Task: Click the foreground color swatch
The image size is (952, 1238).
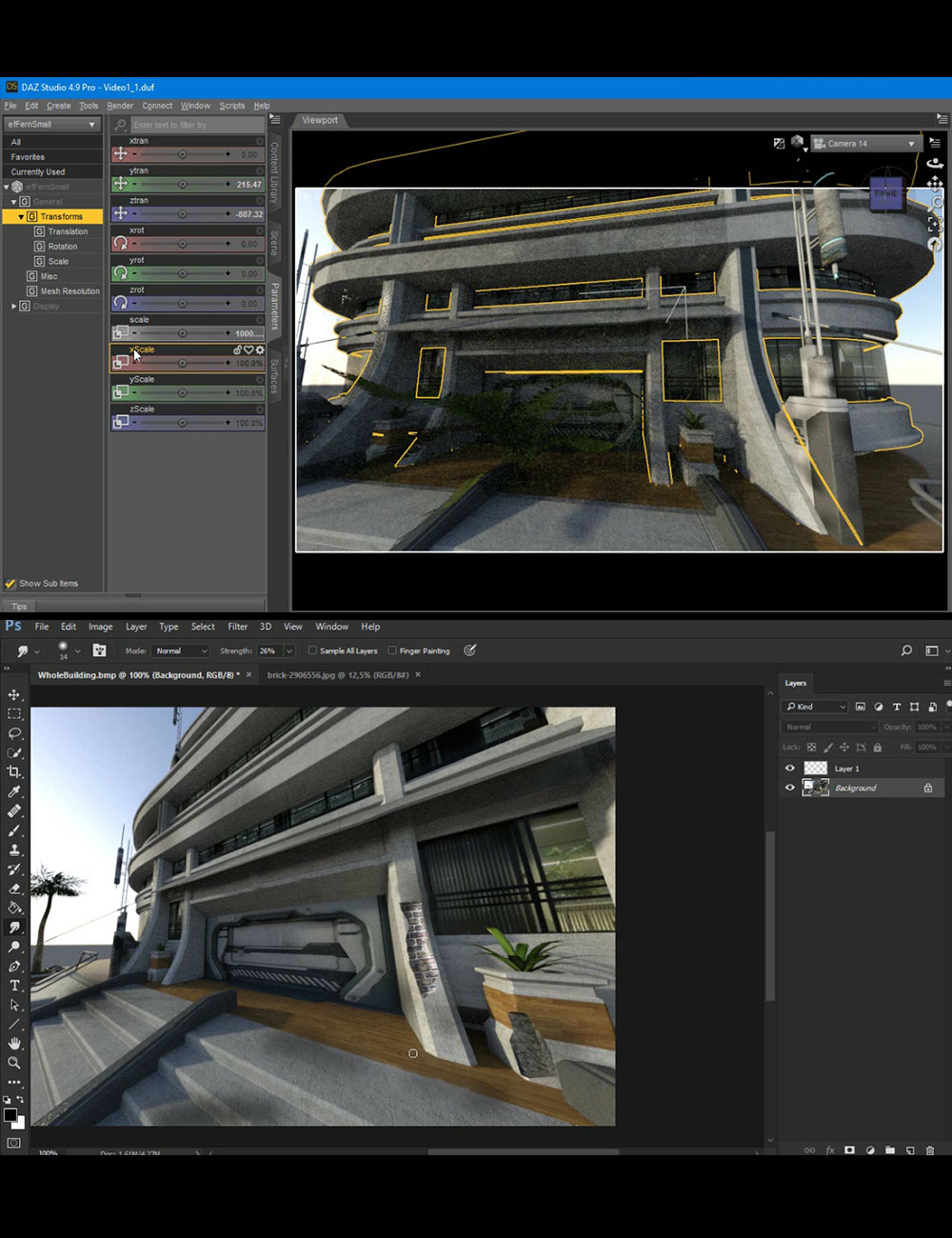Action: coord(10,1115)
